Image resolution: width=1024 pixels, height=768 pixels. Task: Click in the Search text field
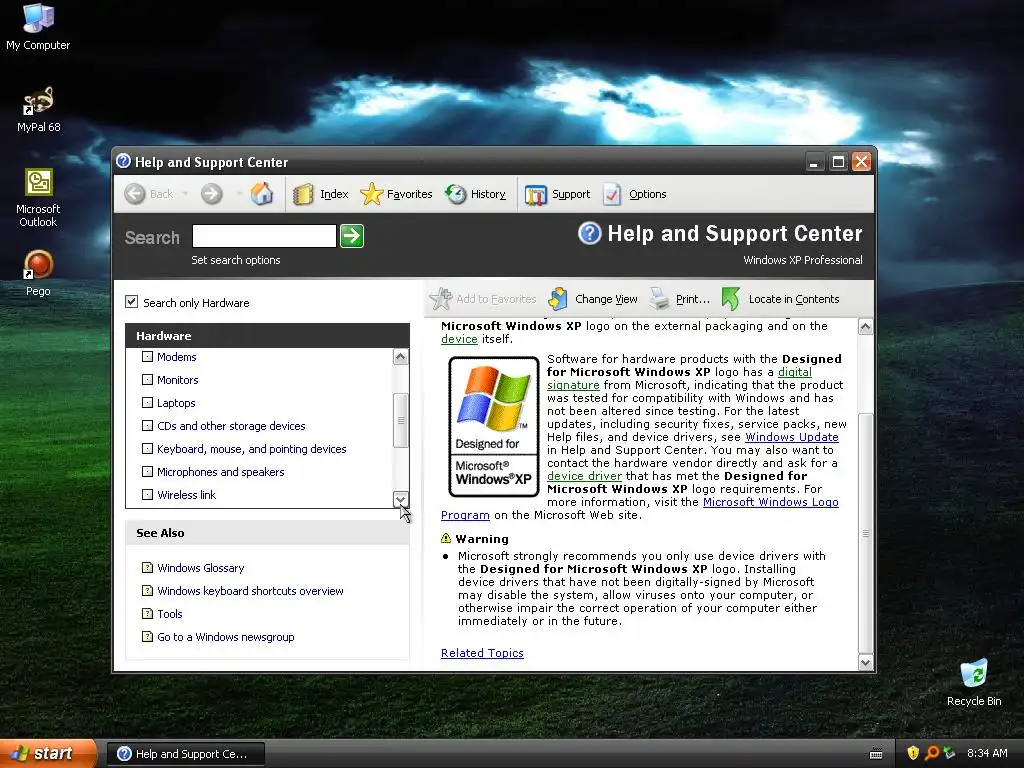[x=264, y=236]
